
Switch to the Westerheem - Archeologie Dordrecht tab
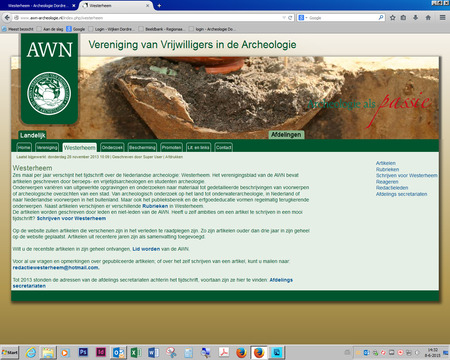point(39,6)
